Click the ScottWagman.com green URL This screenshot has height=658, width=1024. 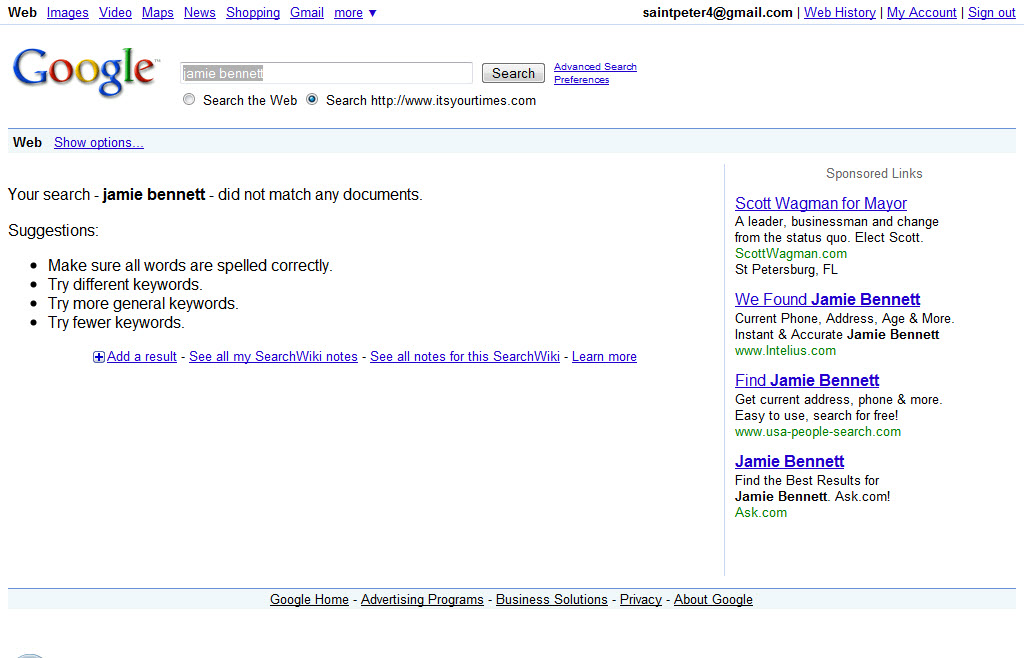790,253
